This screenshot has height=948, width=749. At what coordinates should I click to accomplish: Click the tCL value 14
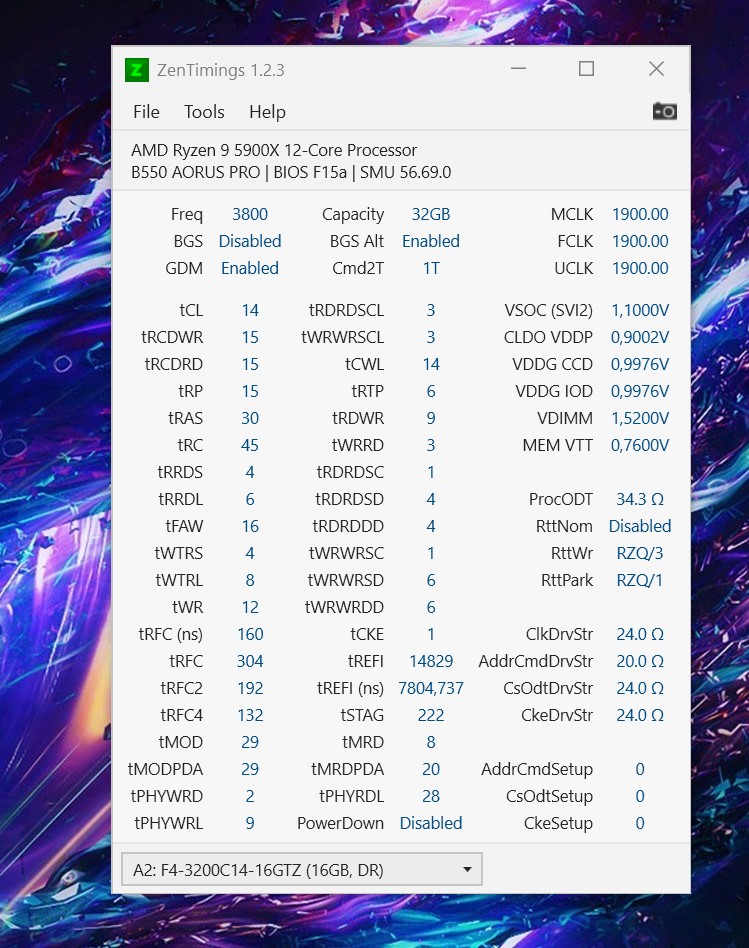click(250, 310)
